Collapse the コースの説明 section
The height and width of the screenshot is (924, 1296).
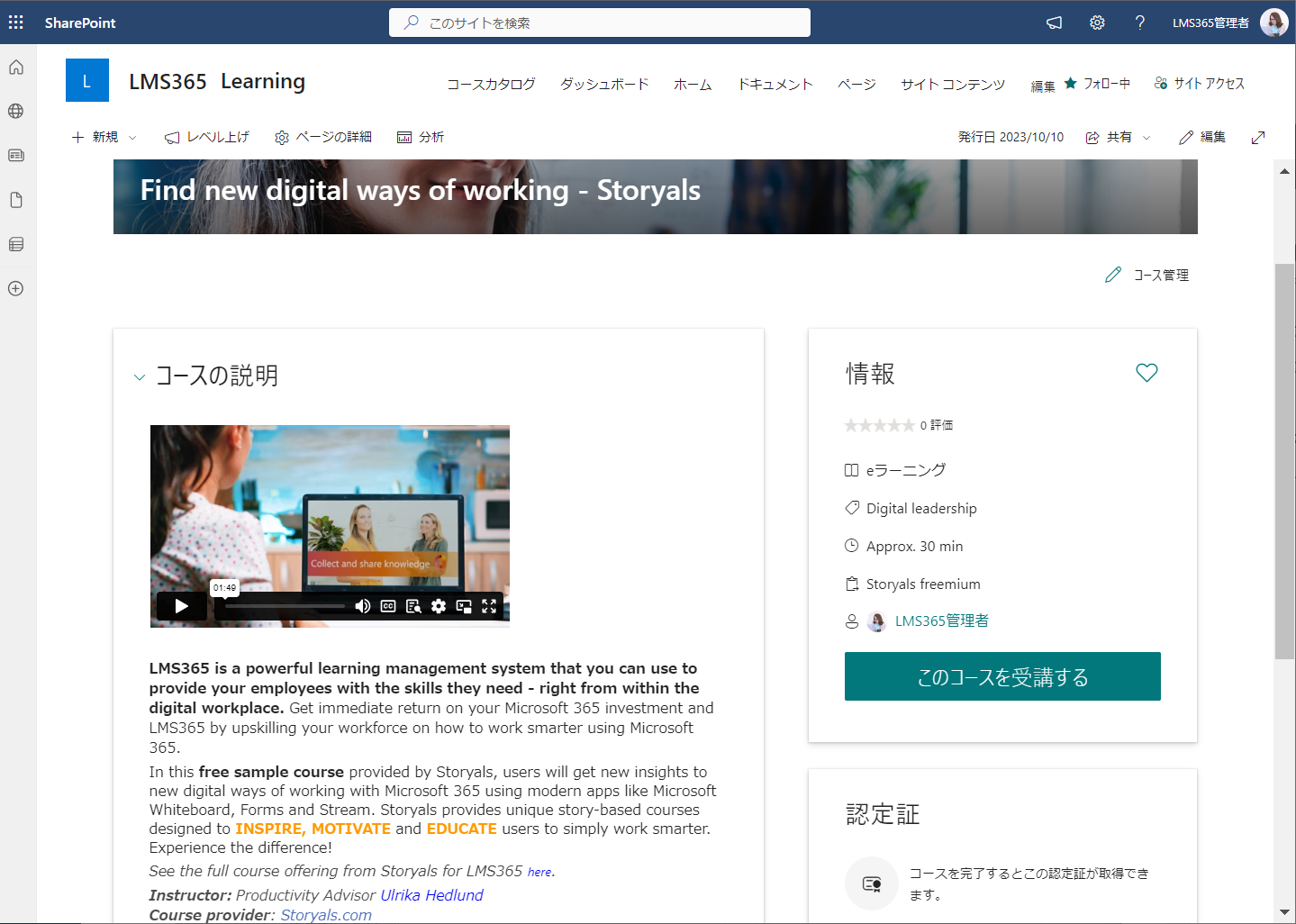point(139,376)
